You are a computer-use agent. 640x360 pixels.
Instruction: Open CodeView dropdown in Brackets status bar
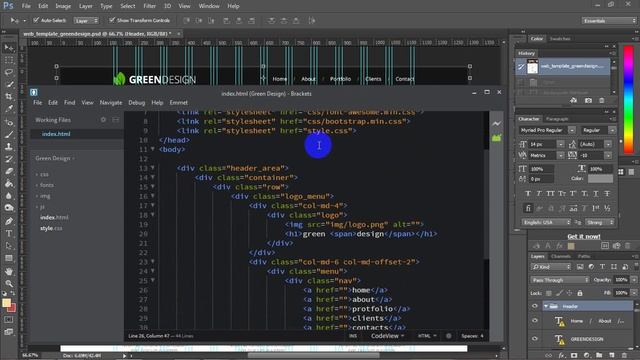[x=387, y=336]
